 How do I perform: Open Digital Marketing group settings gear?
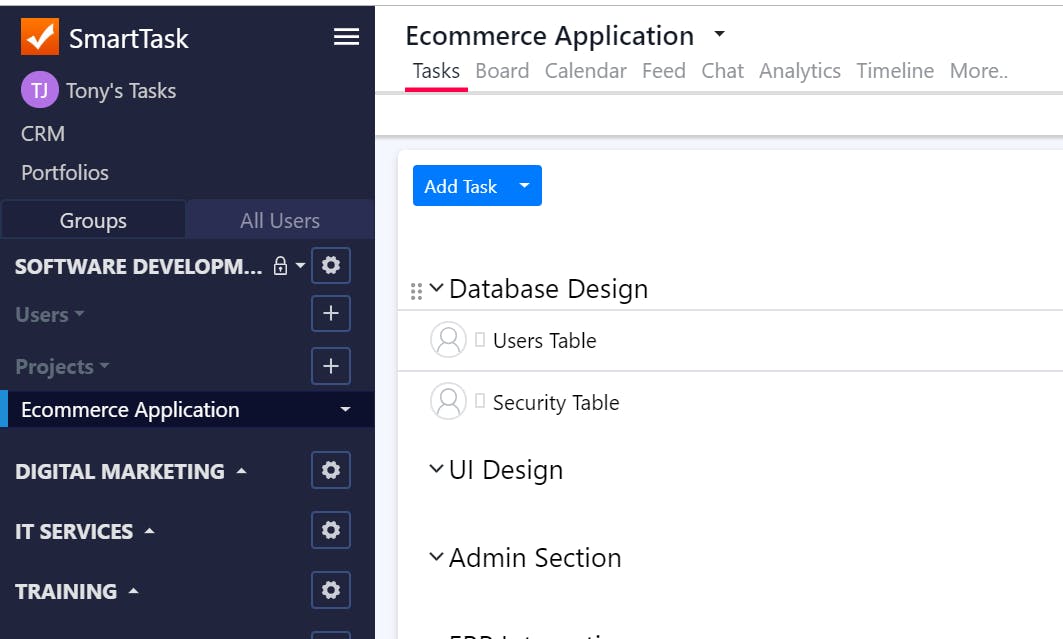331,470
